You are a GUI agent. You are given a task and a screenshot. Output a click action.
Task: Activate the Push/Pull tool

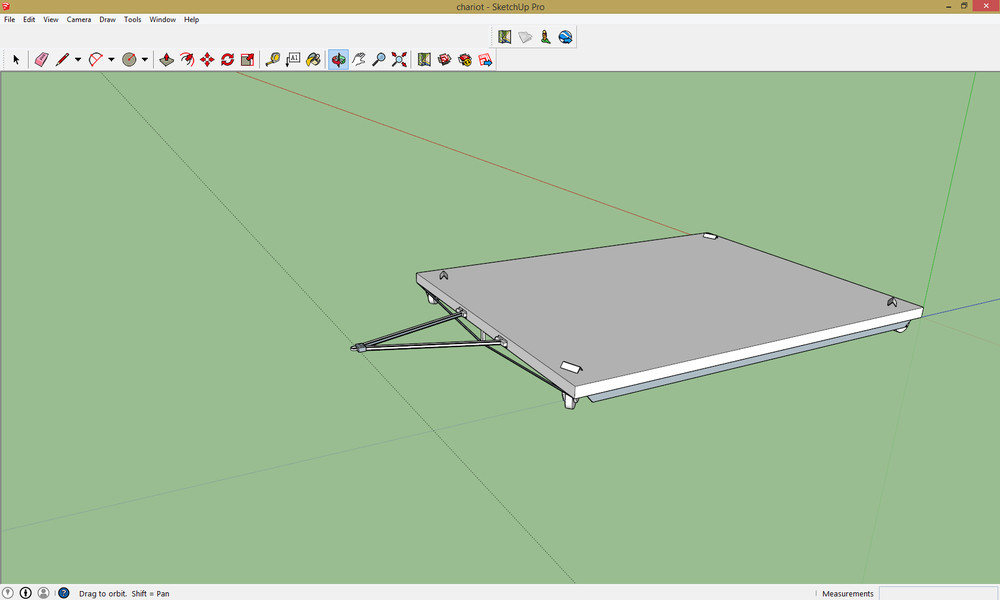(x=167, y=60)
